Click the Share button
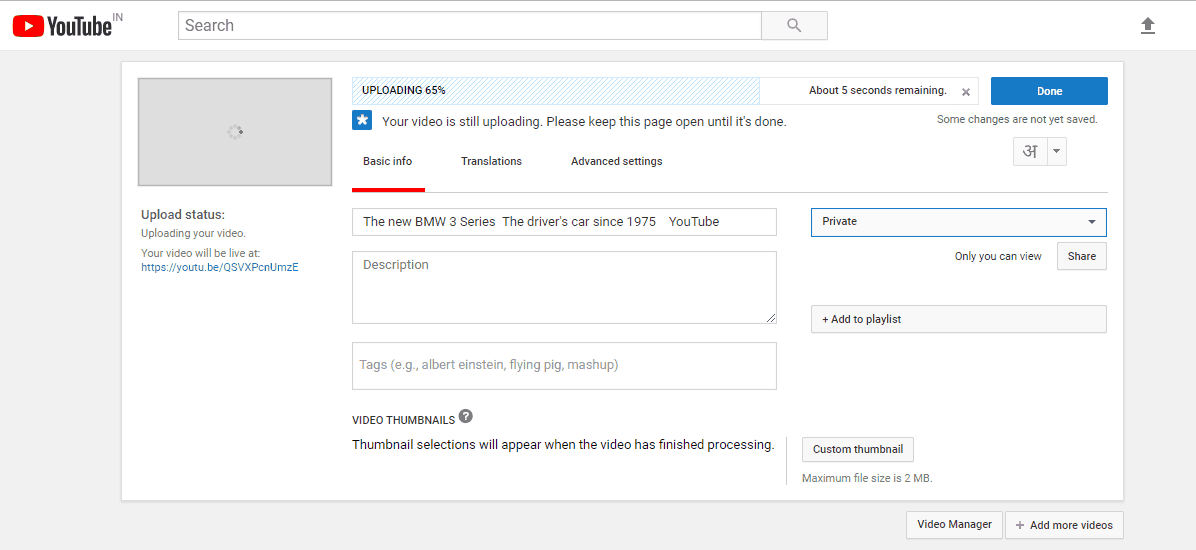The image size is (1196, 550). pyautogui.click(x=1082, y=256)
